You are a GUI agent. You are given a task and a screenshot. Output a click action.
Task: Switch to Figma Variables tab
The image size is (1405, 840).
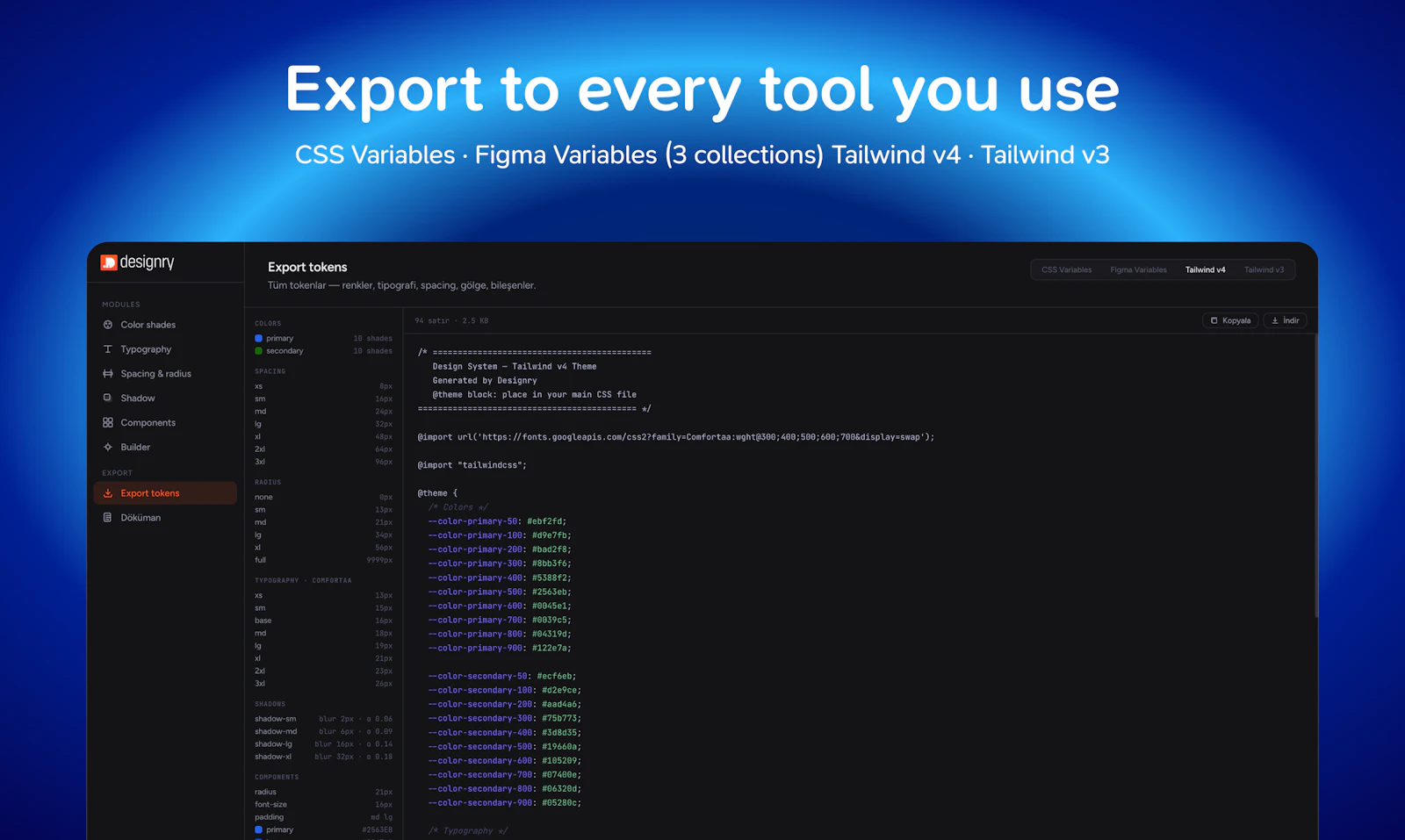pyautogui.click(x=1138, y=270)
